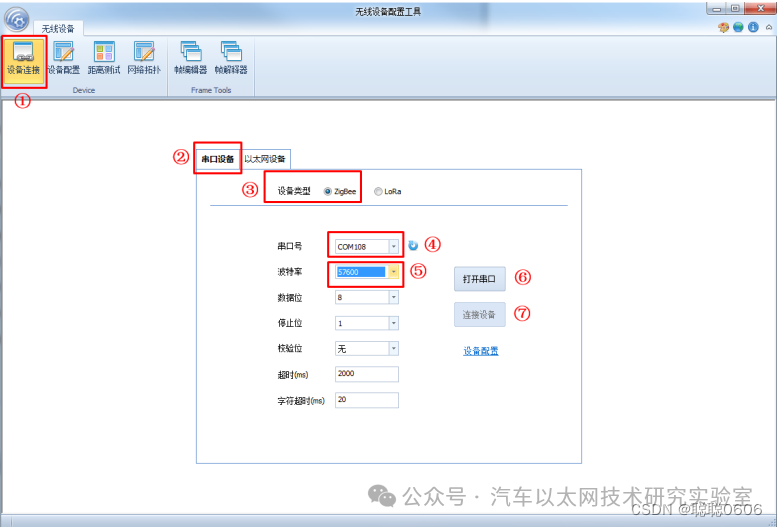Open the 设备连接 device connection tool
This screenshot has height=527, width=777.
23,59
